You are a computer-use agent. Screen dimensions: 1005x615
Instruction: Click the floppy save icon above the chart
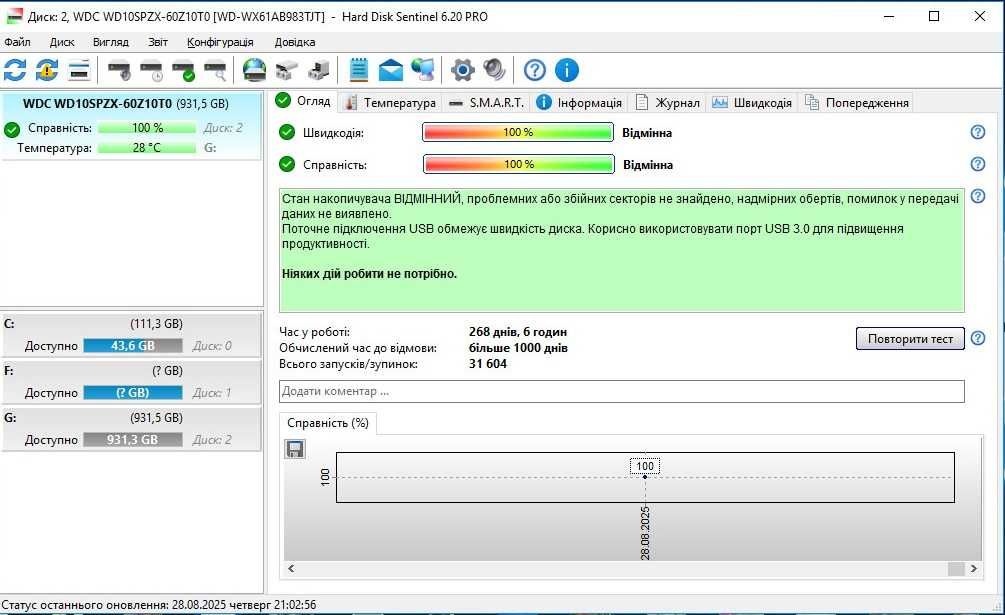click(295, 449)
